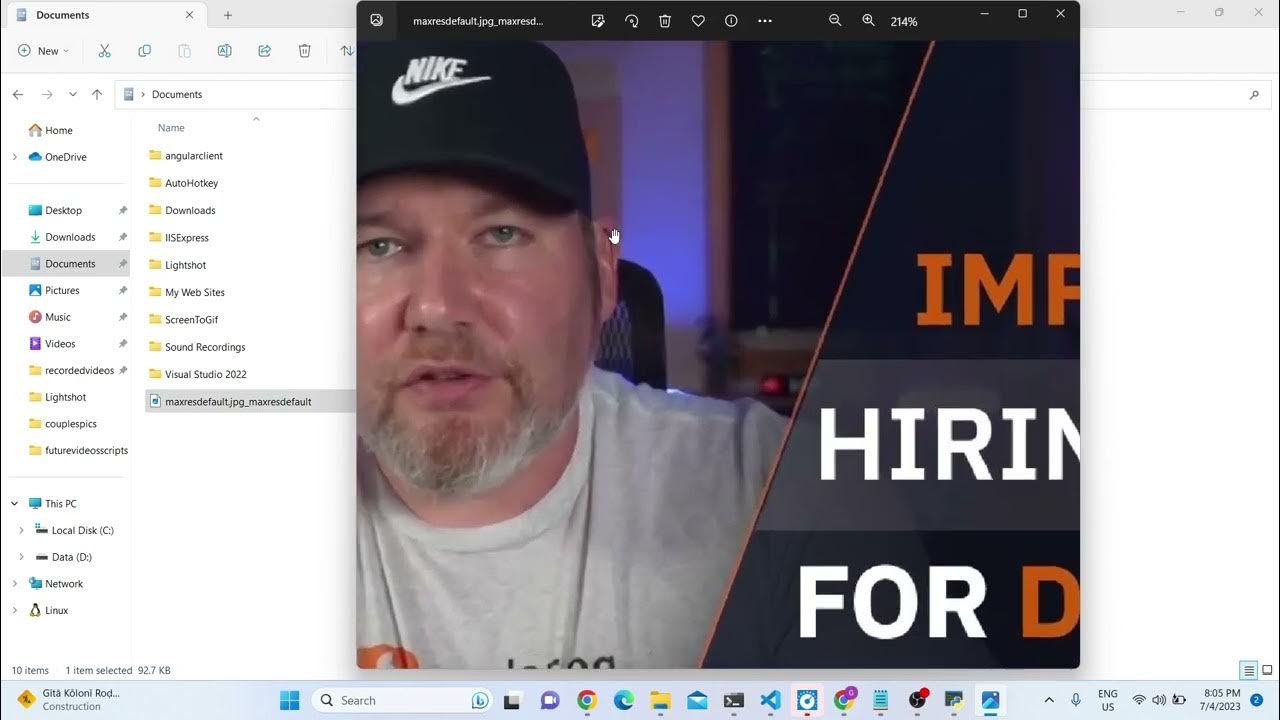Mark the image as favorite with the heart icon
The image size is (1280, 720).
click(698, 21)
